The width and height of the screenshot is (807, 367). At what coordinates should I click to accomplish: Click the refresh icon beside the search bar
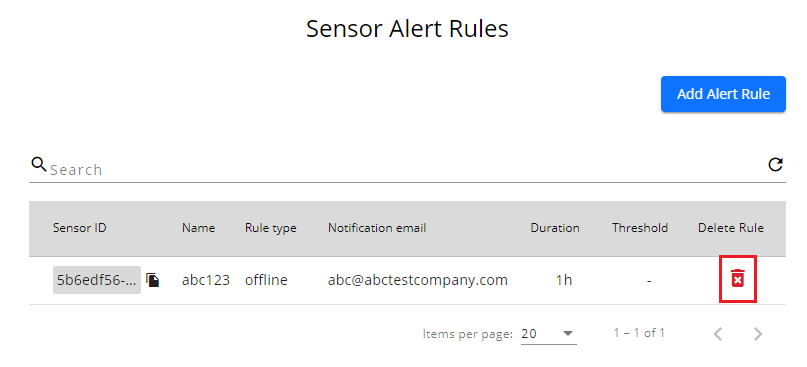click(x=775, y=165)
